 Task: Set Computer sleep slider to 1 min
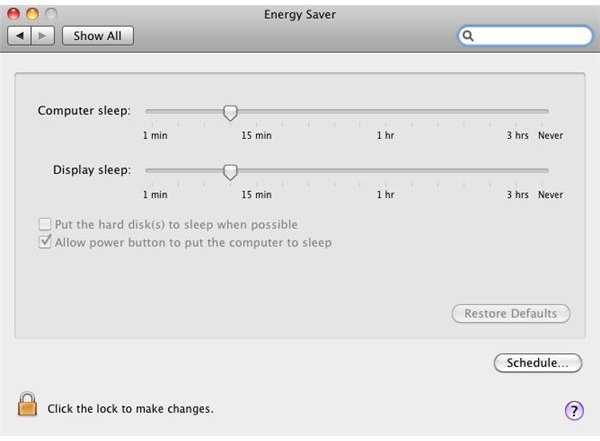[x=152, y=111]
